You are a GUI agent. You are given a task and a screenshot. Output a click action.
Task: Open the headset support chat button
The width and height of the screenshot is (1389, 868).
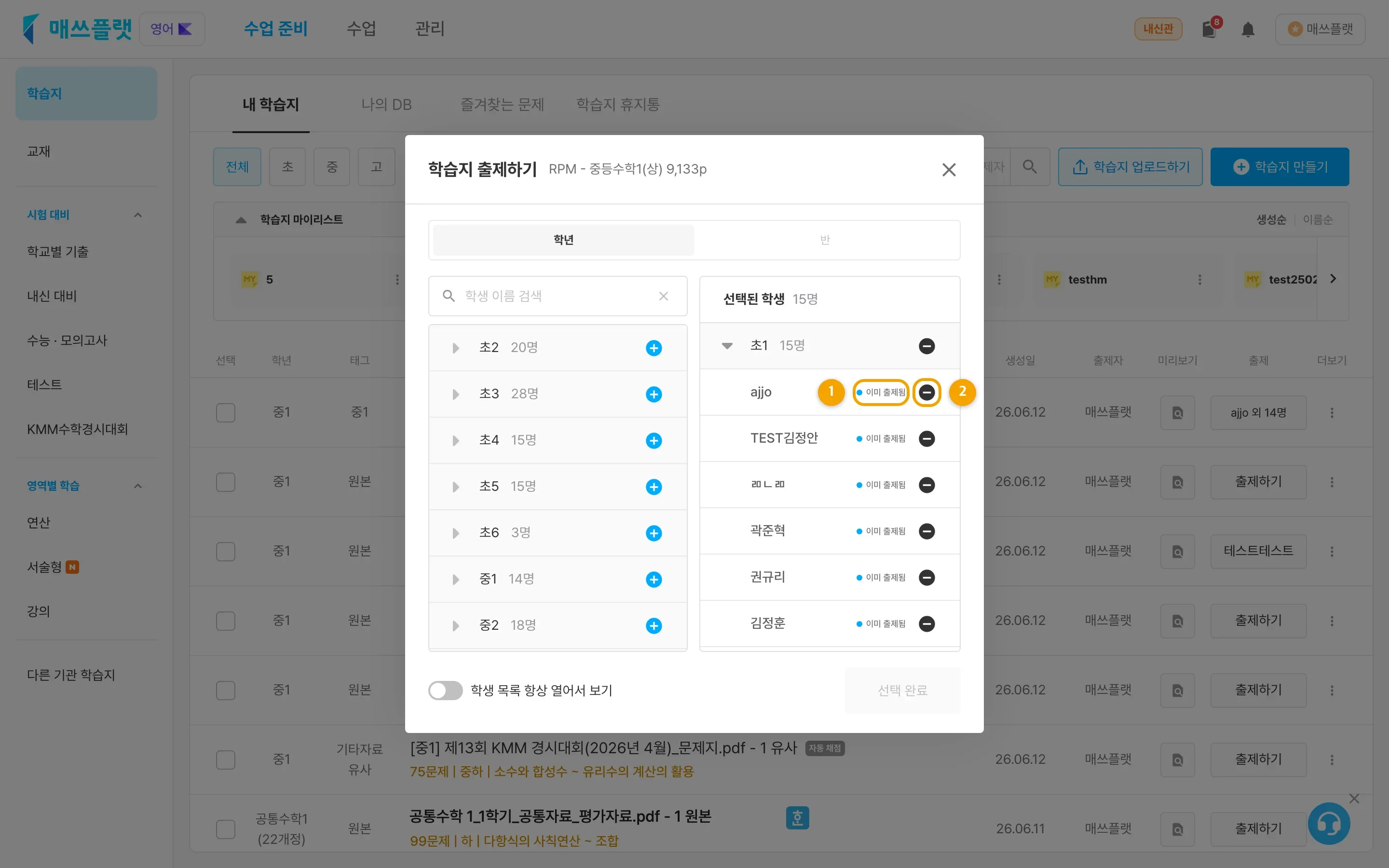[x=1329, y=823]
